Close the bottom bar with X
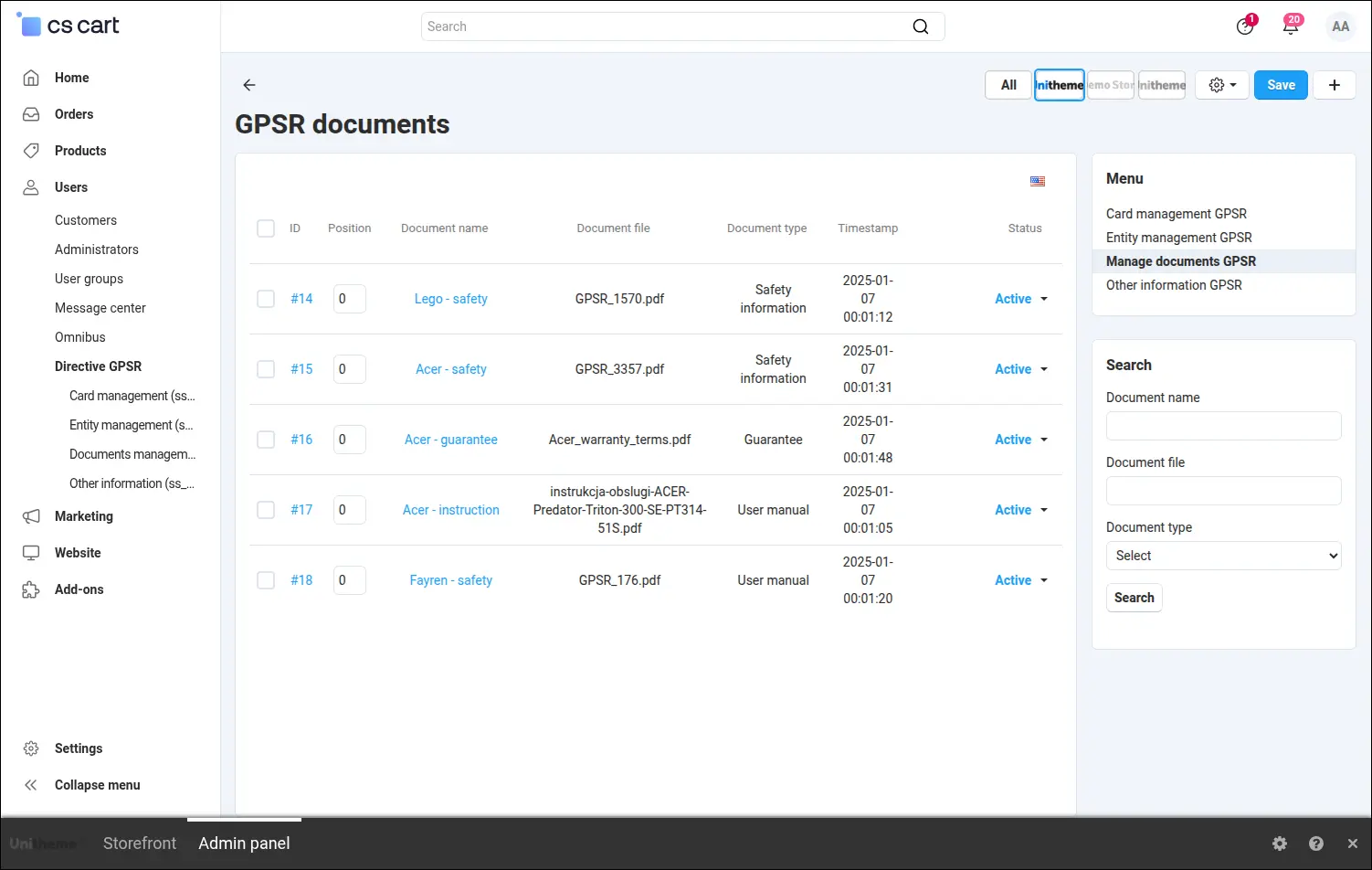 tap(1353, 843)
